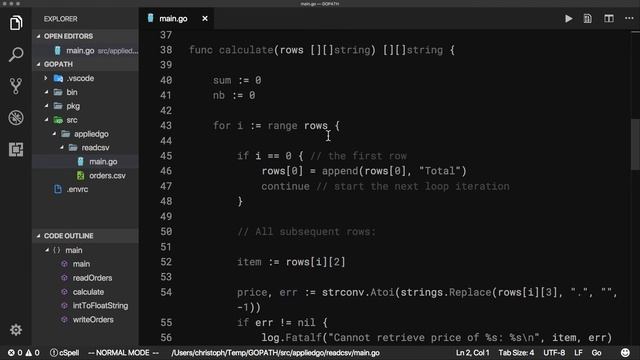Toggle the pkg folder arrow

[46, 106]
